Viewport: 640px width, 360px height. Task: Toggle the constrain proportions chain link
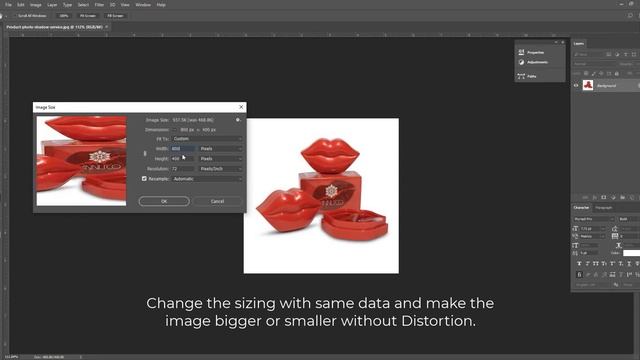point(145,153)
